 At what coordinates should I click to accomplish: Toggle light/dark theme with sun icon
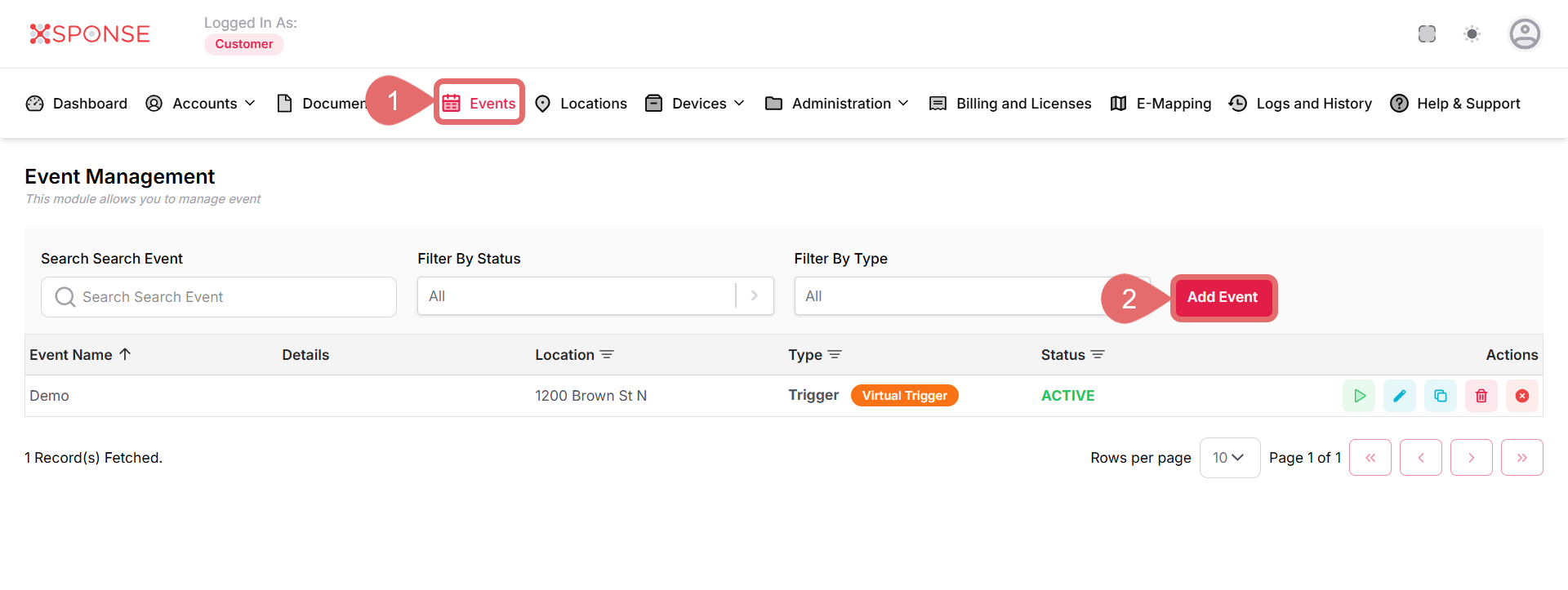[1472, 34]
